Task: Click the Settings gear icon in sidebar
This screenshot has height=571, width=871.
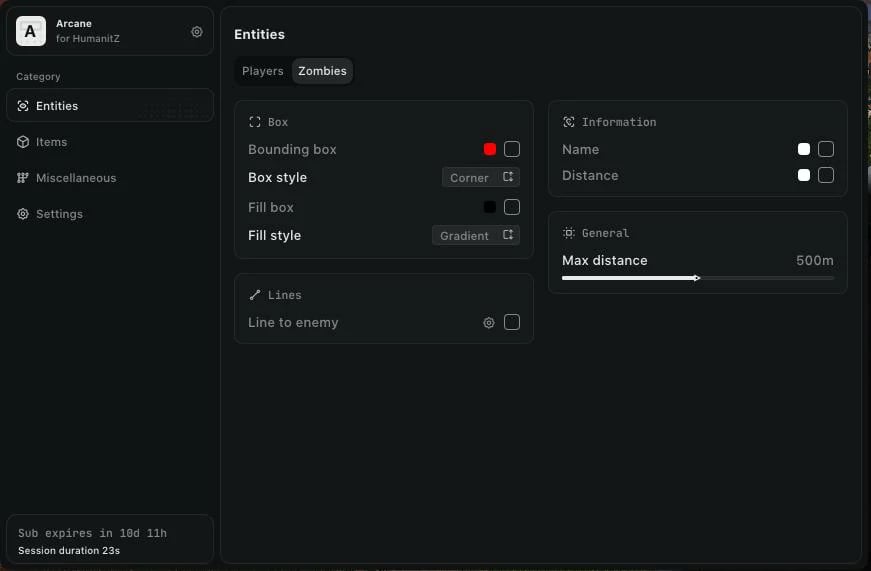Action: [23, 214]
